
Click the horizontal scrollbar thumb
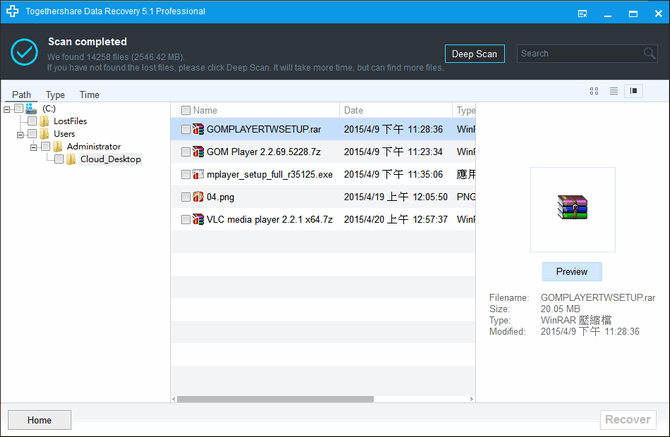pos(275,399)
